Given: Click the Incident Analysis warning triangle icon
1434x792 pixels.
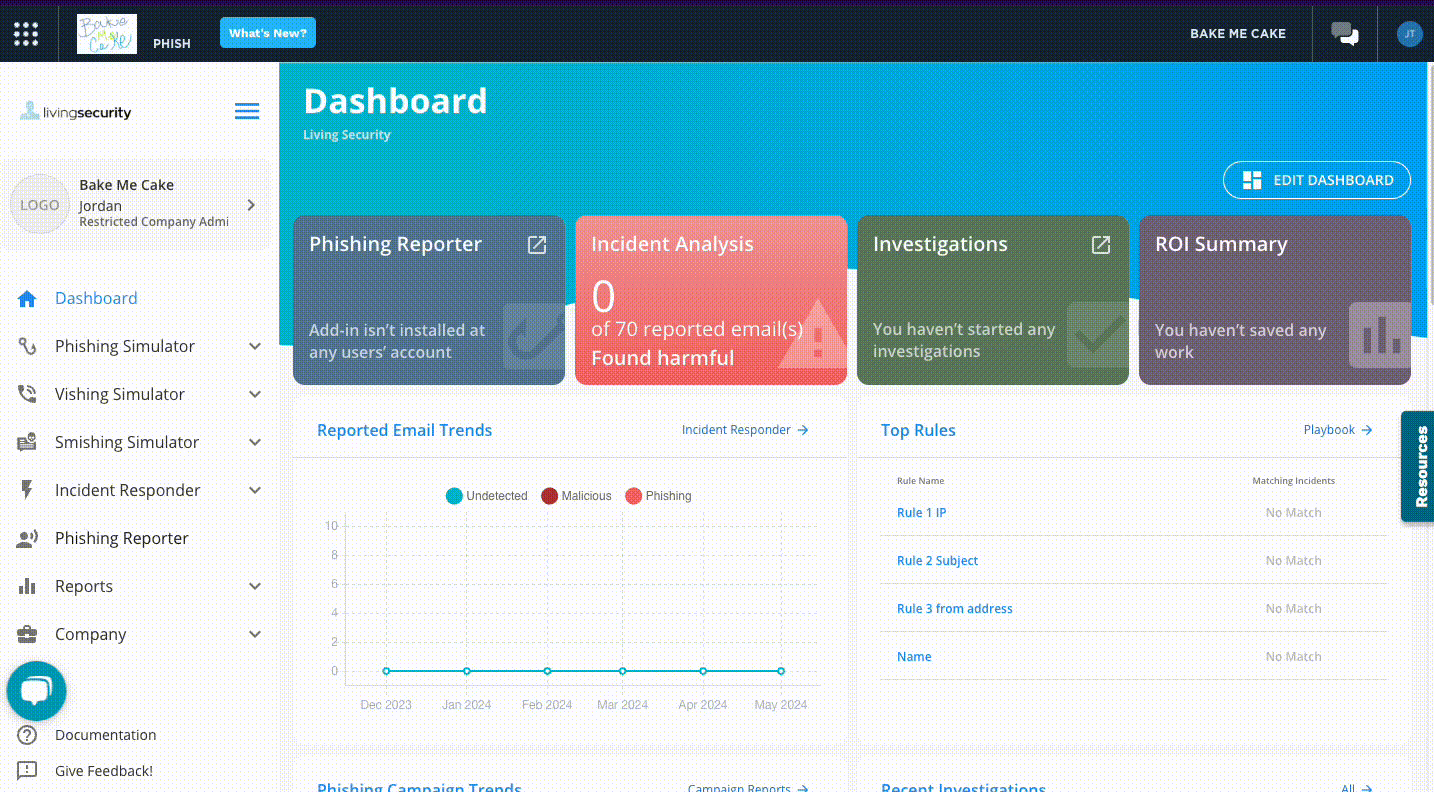Looking at the screenshot, I should point(815,335).
